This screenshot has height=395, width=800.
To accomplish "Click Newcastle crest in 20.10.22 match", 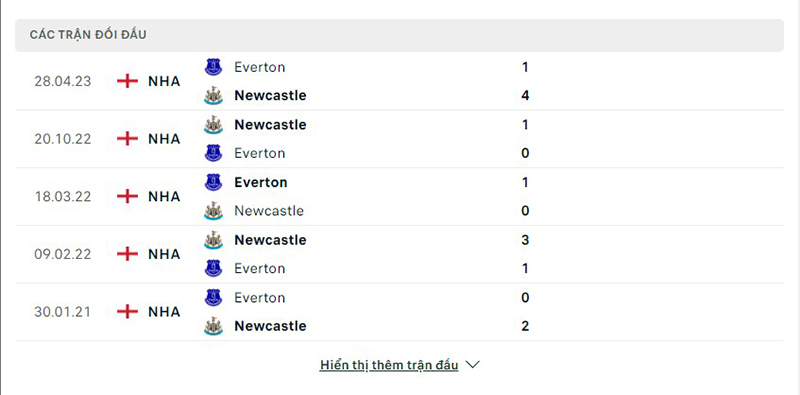I will pos(213,125).
